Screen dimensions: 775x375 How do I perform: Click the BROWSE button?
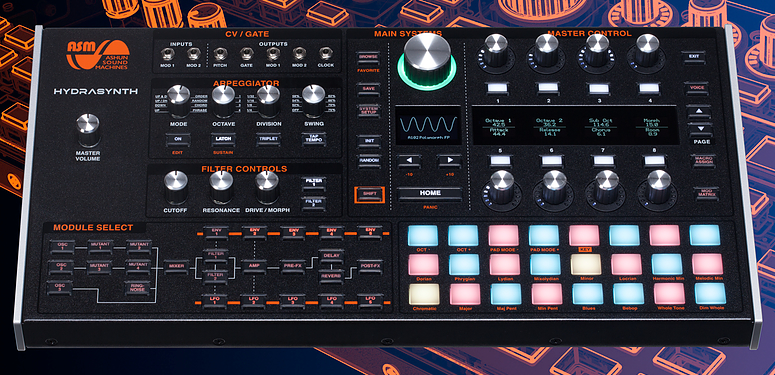(368, 57)
